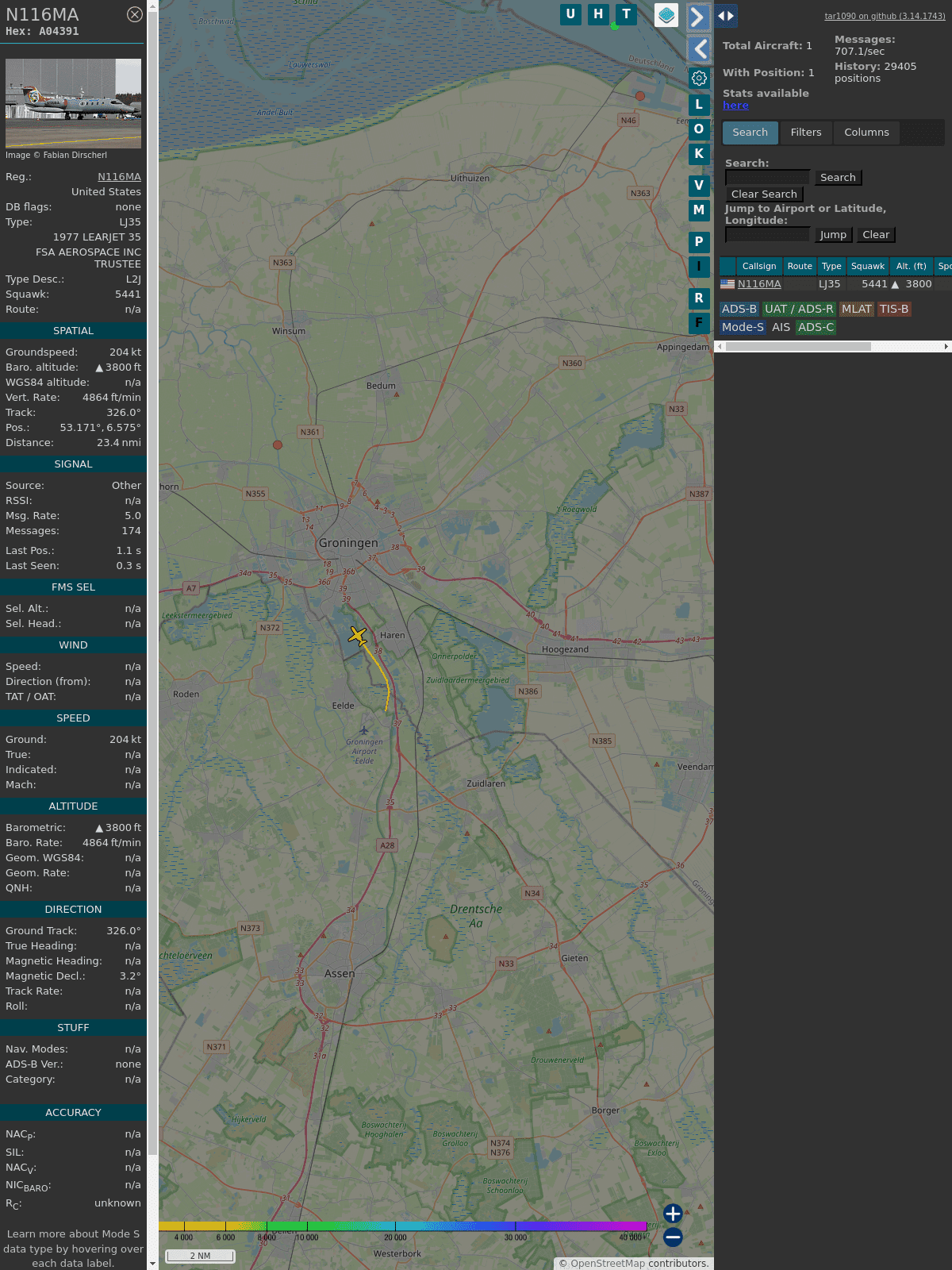Click the yellow aircraft icon on map

click(358, 636)
